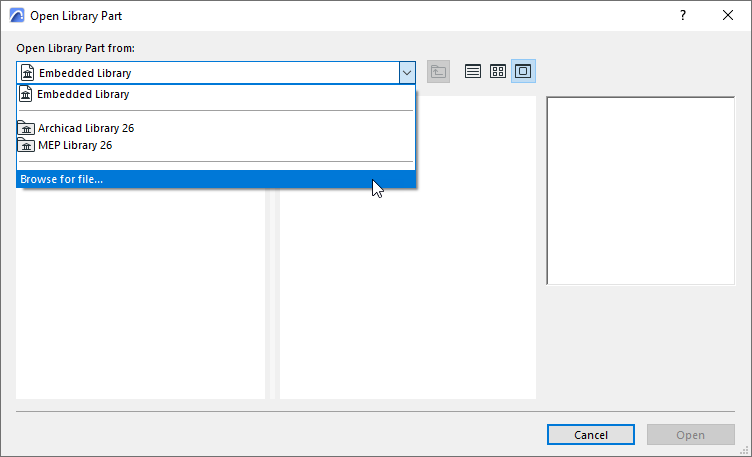Choose MEP Library 26 from the list

pos(75,145)
